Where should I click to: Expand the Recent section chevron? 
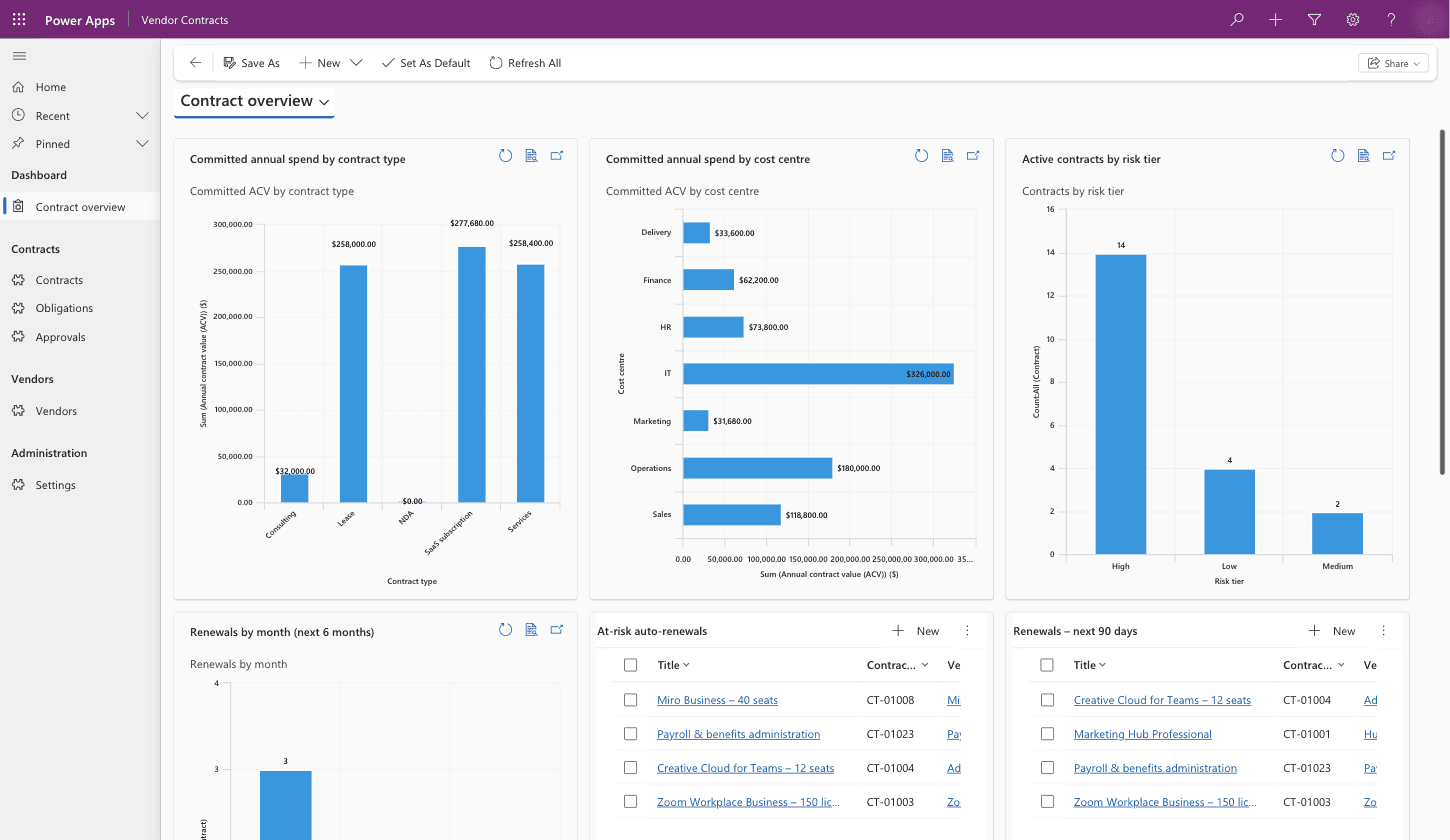click(142, 116)
